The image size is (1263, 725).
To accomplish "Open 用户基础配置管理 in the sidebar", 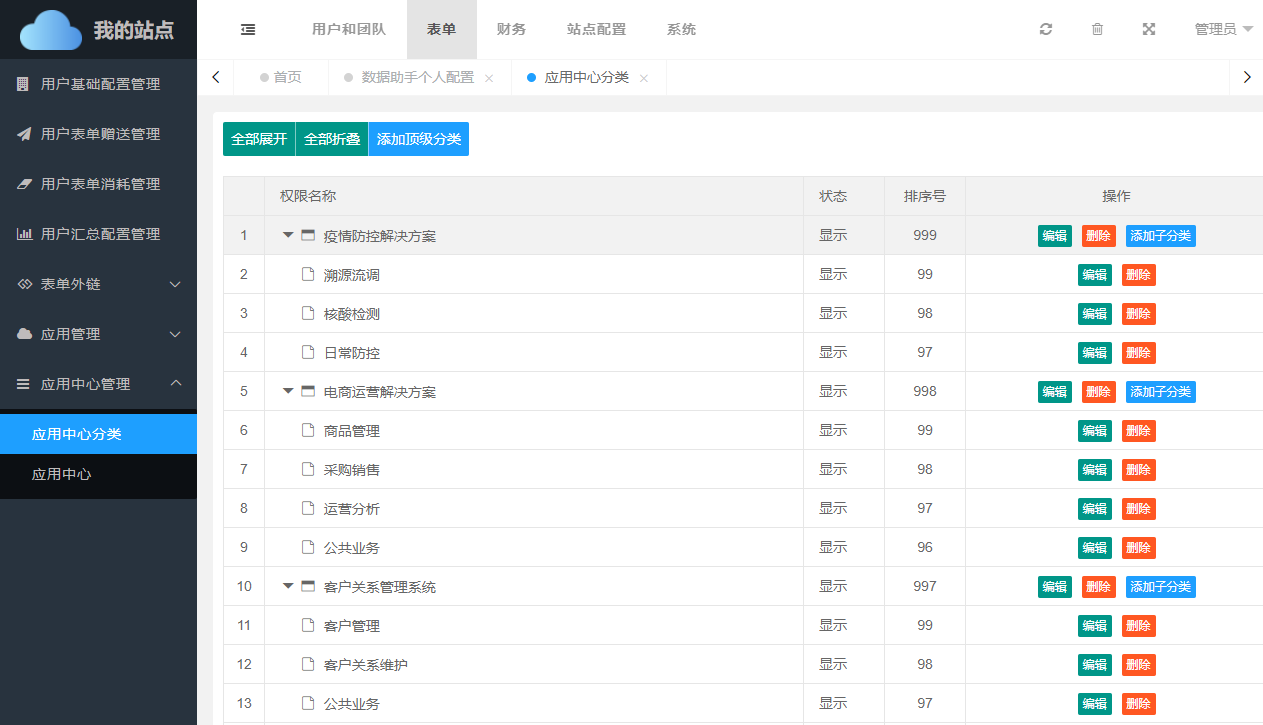I will (x=99, y=84).
